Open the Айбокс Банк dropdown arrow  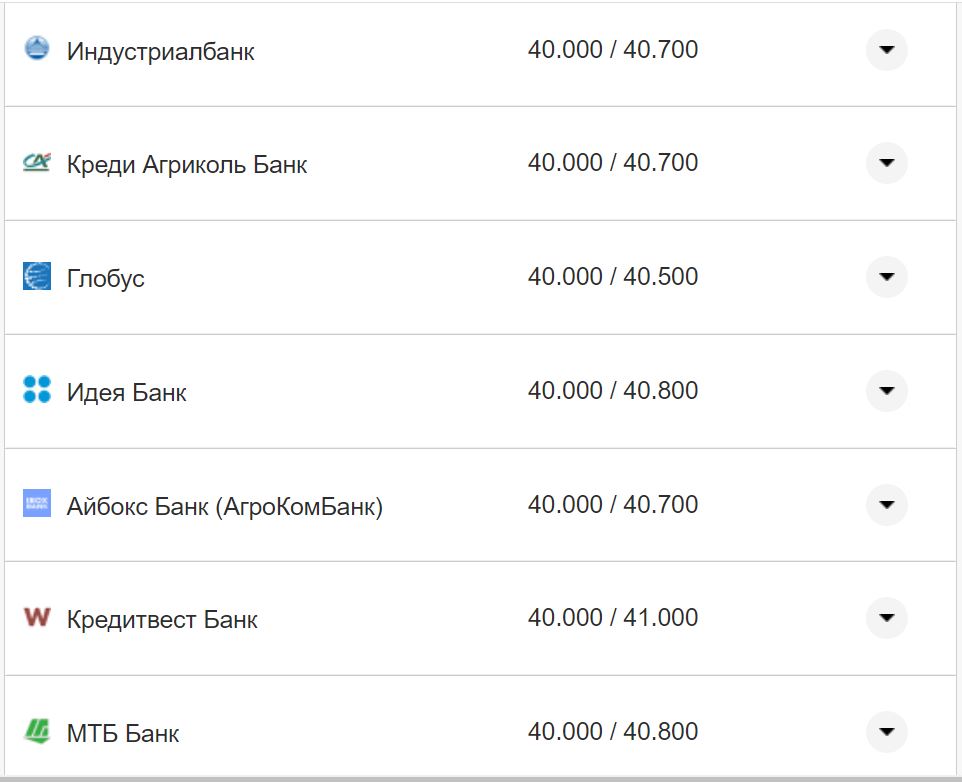[x=886, y=504]
